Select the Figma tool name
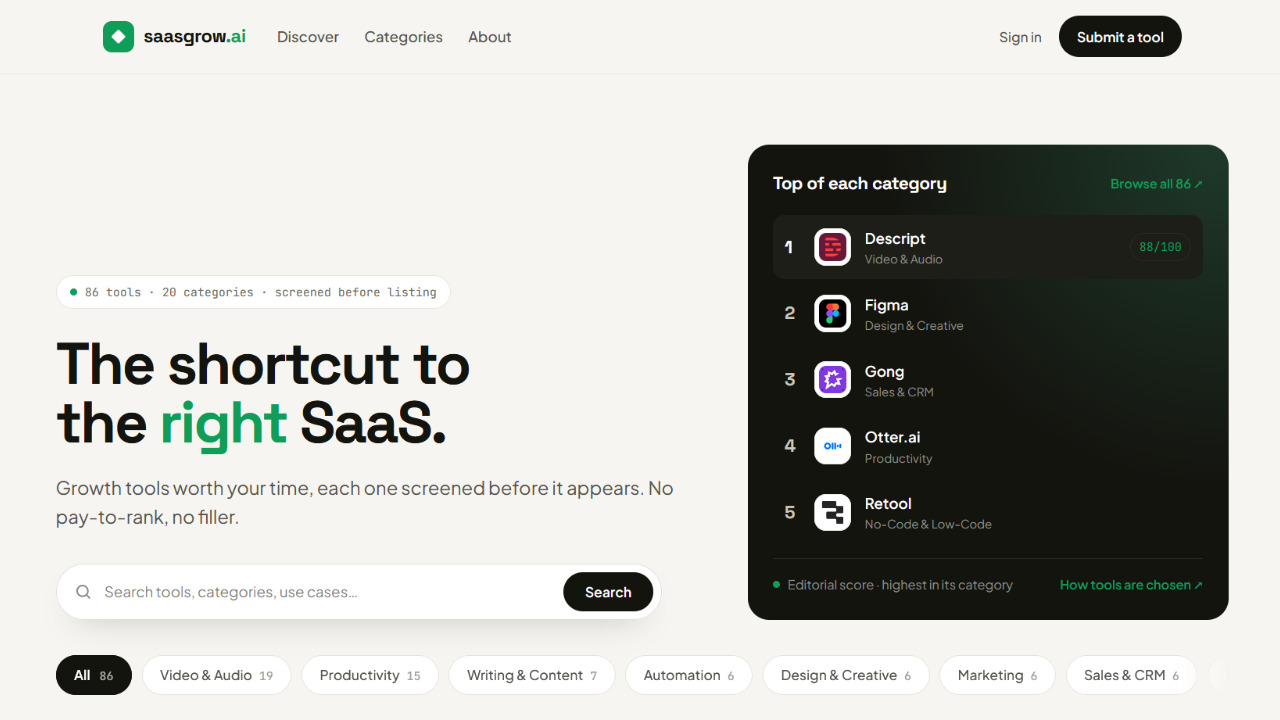 click(x=886, y=305)
